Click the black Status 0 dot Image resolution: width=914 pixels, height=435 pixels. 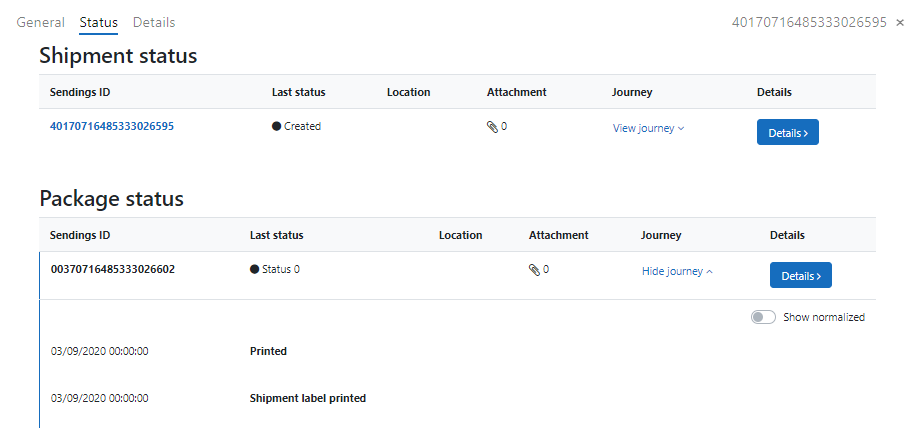[x=255, y=270]
